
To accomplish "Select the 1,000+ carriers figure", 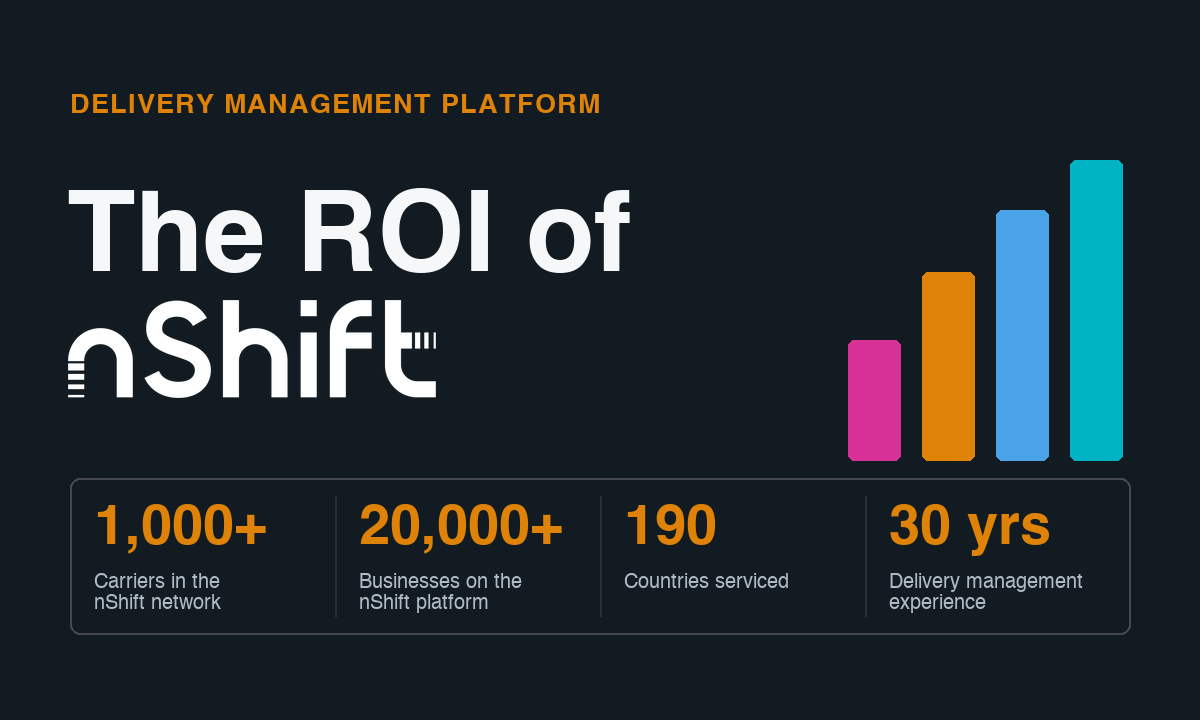I will pos(181,526).
